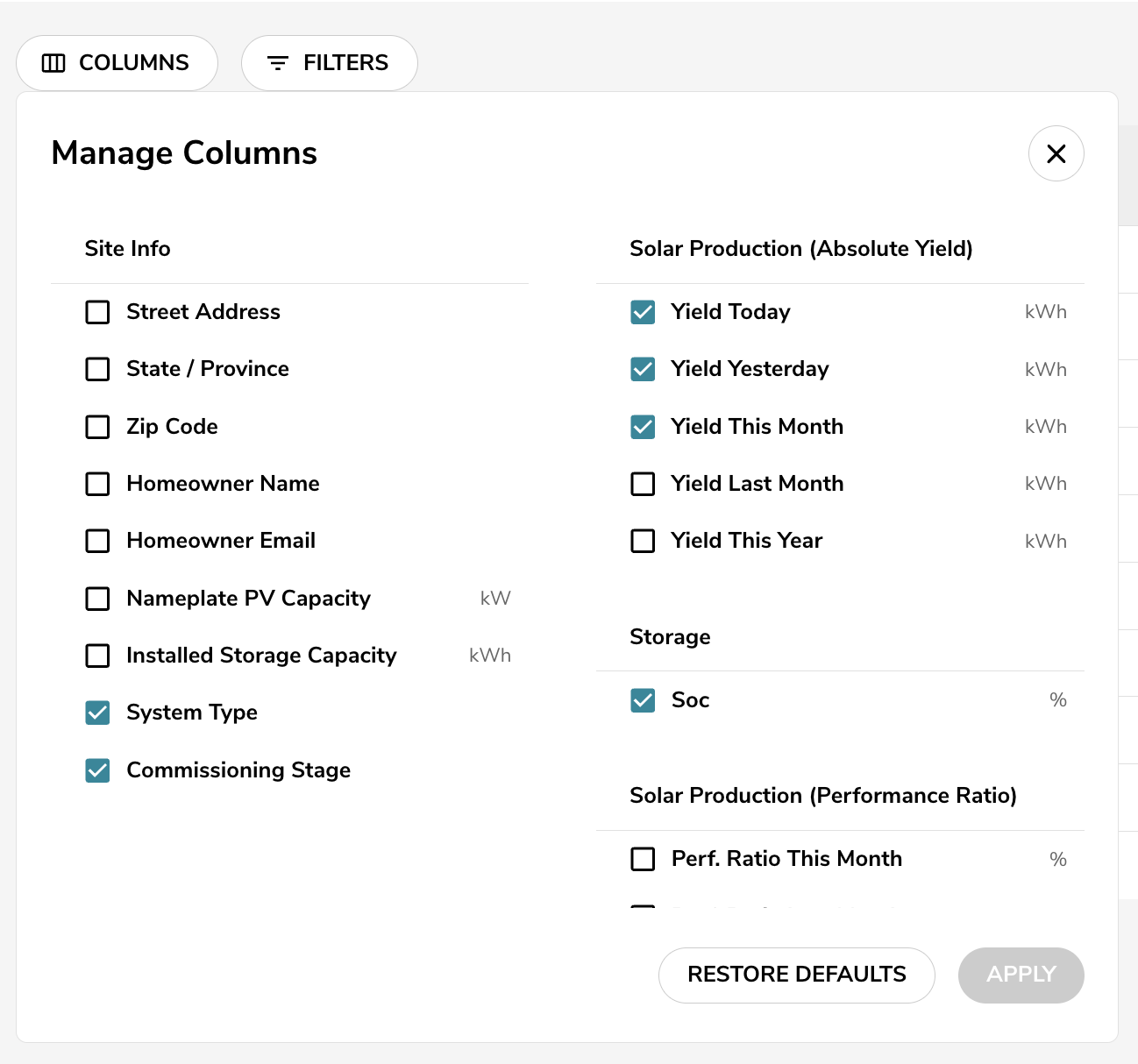Uncheck Yield This Month

click(643, 427)
